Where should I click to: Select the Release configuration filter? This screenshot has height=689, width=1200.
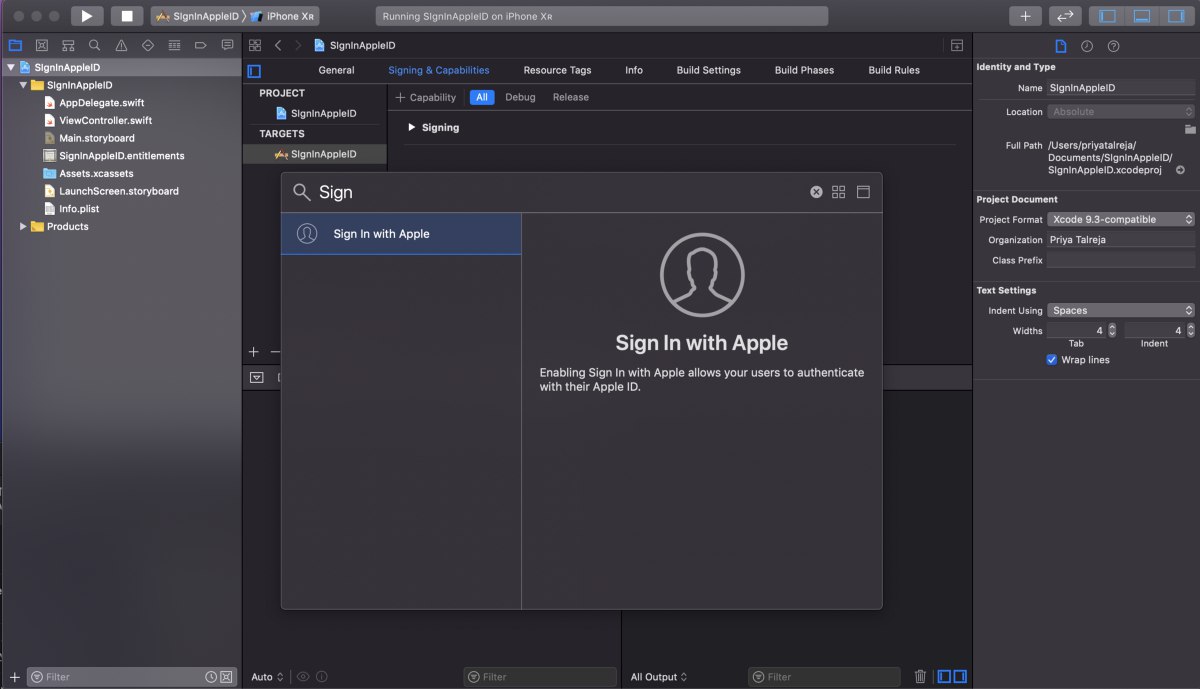click(x=571, y=98)
